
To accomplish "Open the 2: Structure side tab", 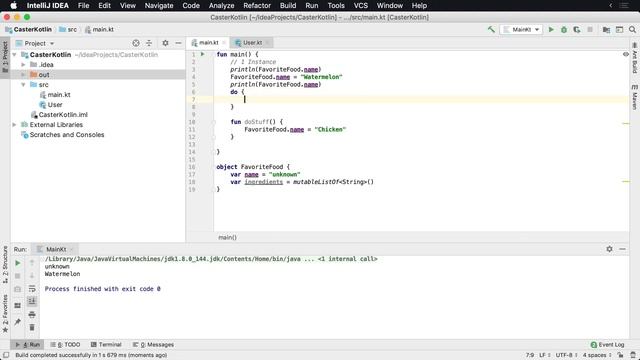I will click(x=5, y=264).
